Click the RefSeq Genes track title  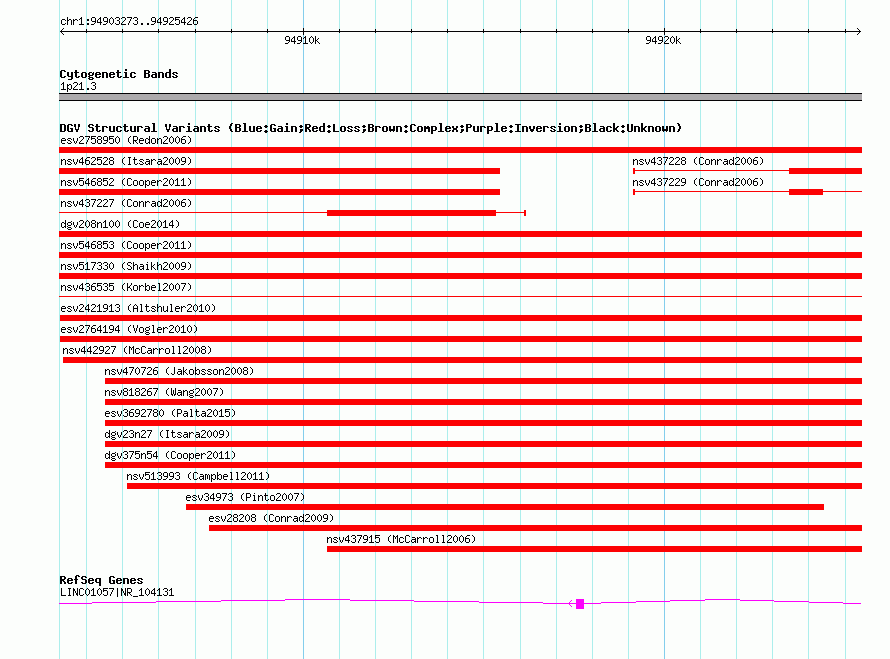[x=101, y=580]
